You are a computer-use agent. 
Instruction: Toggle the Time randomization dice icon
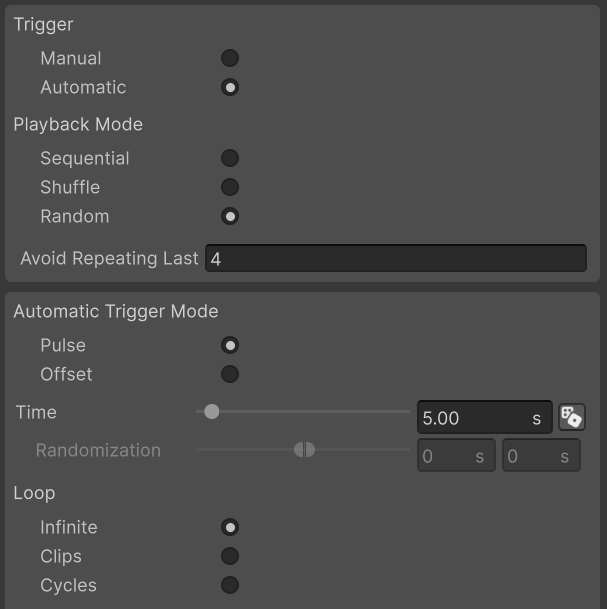tap(572, 418)
